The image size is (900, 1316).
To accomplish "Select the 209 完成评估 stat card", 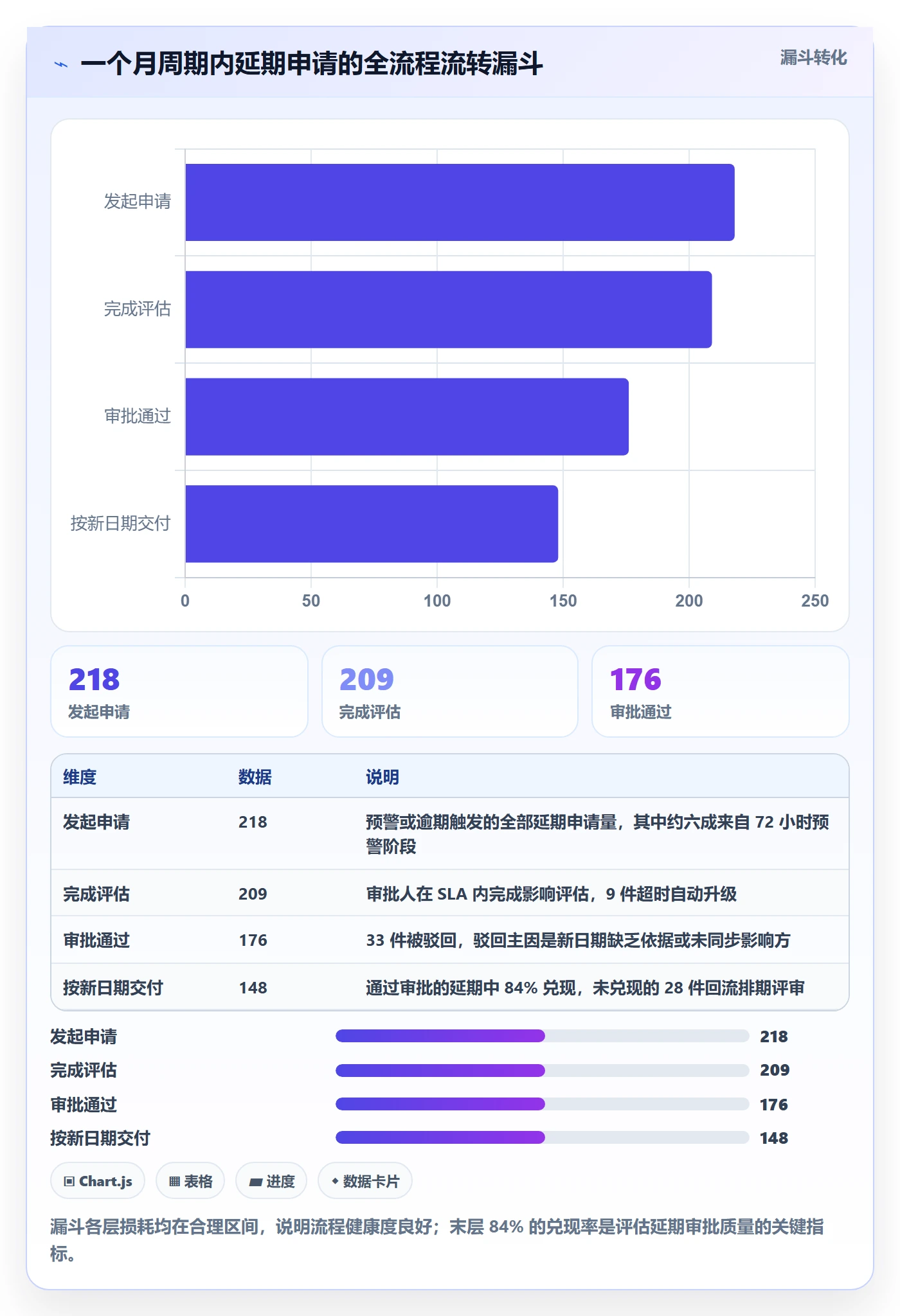I will point(450,691).
